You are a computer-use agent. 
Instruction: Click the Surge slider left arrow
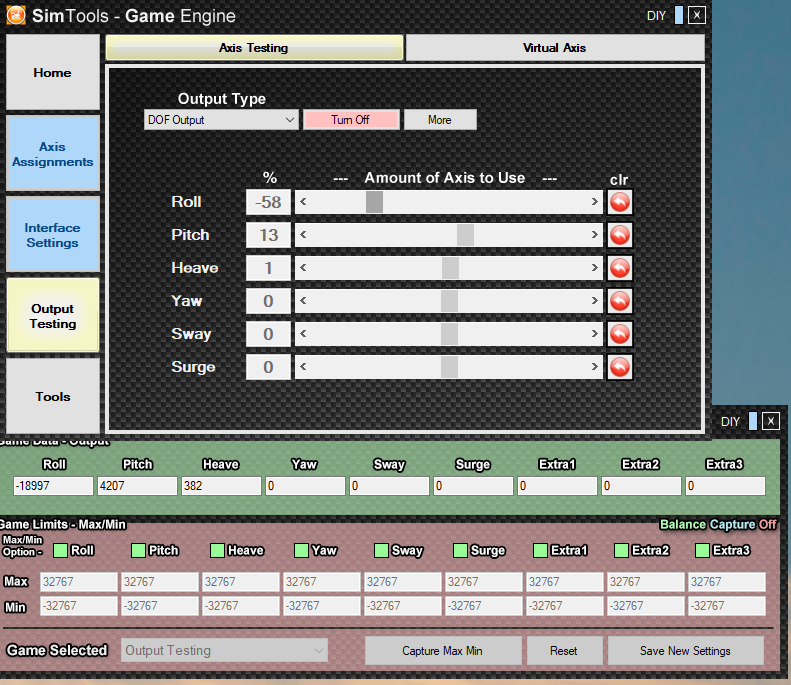point(303,367)
